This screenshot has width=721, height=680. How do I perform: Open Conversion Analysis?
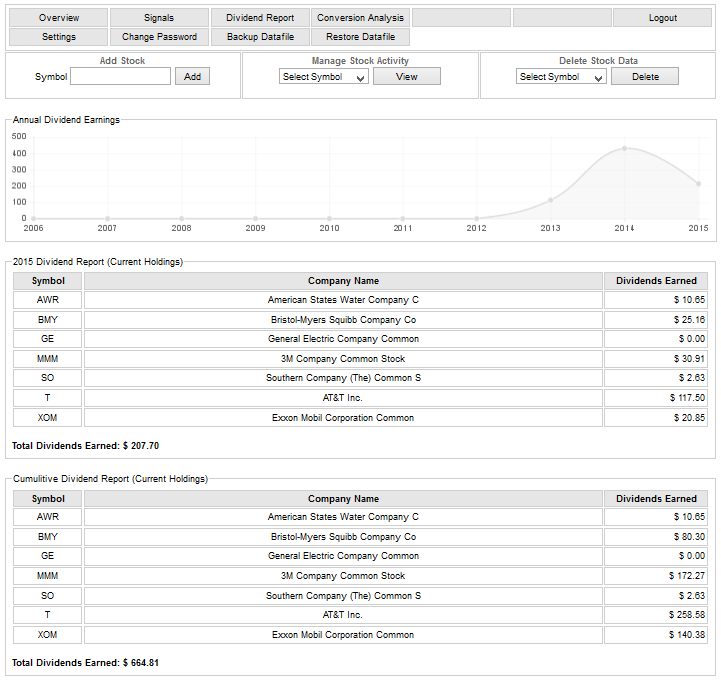click(360, 17)
